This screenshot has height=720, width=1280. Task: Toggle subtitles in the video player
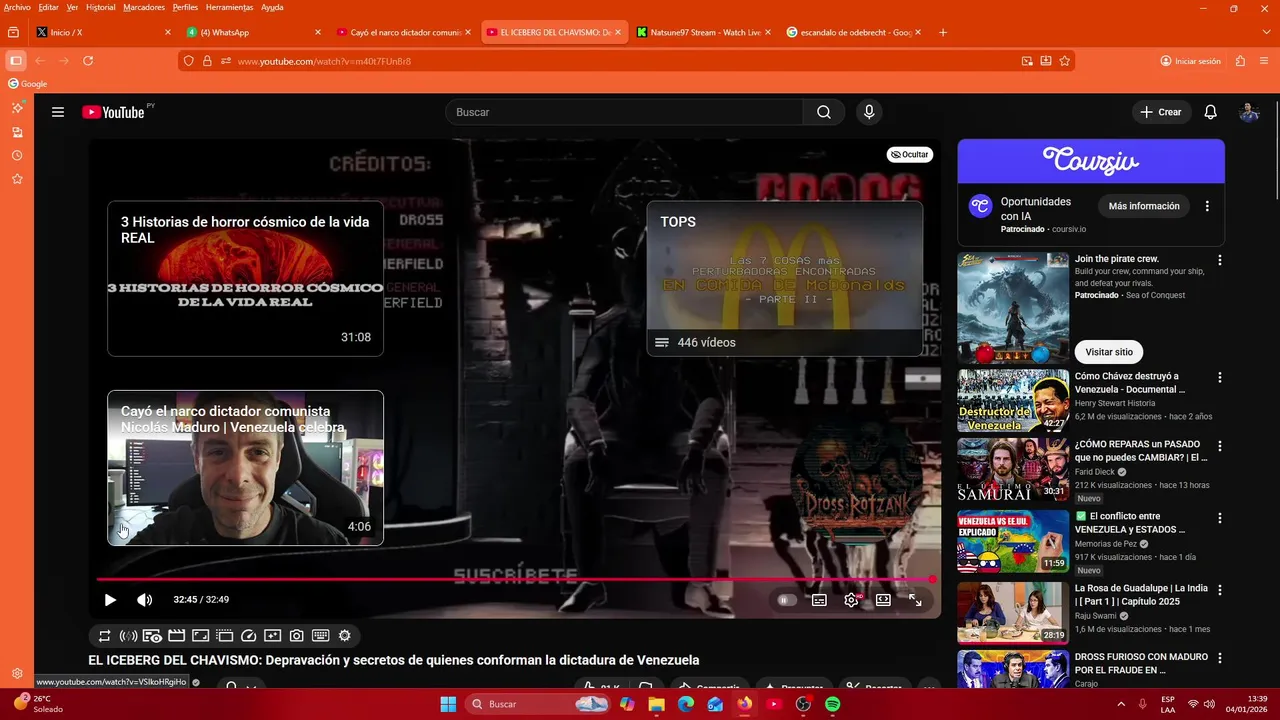click(819, 600)
